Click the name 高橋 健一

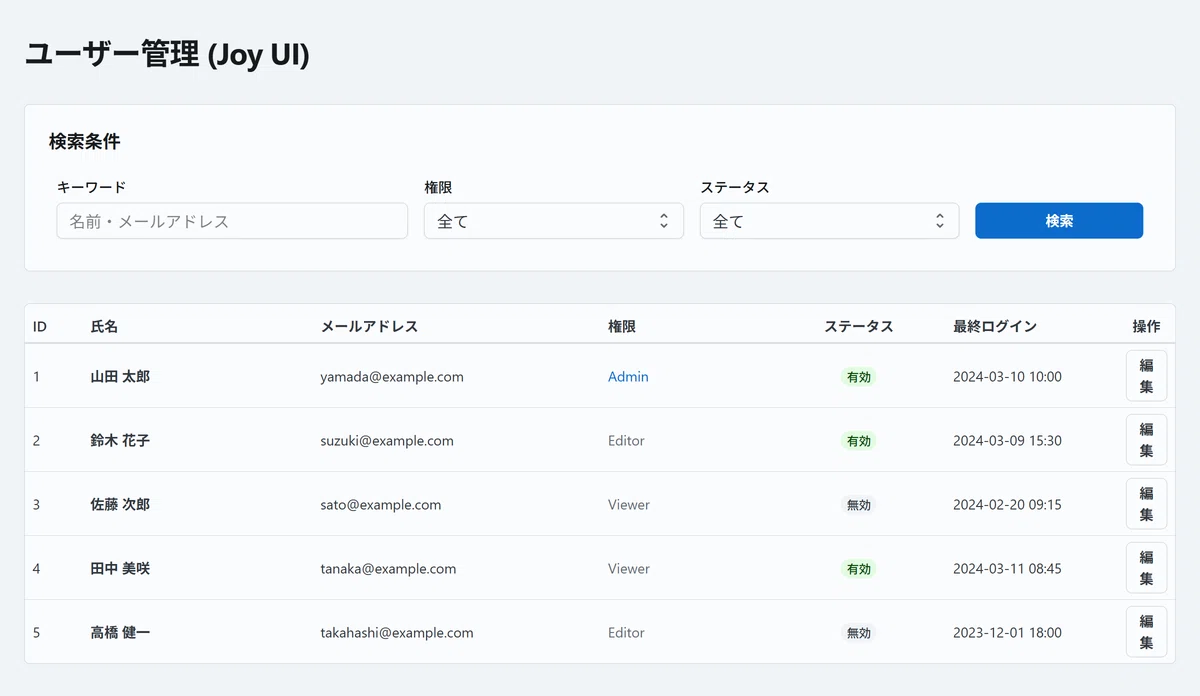click(120, 633)
